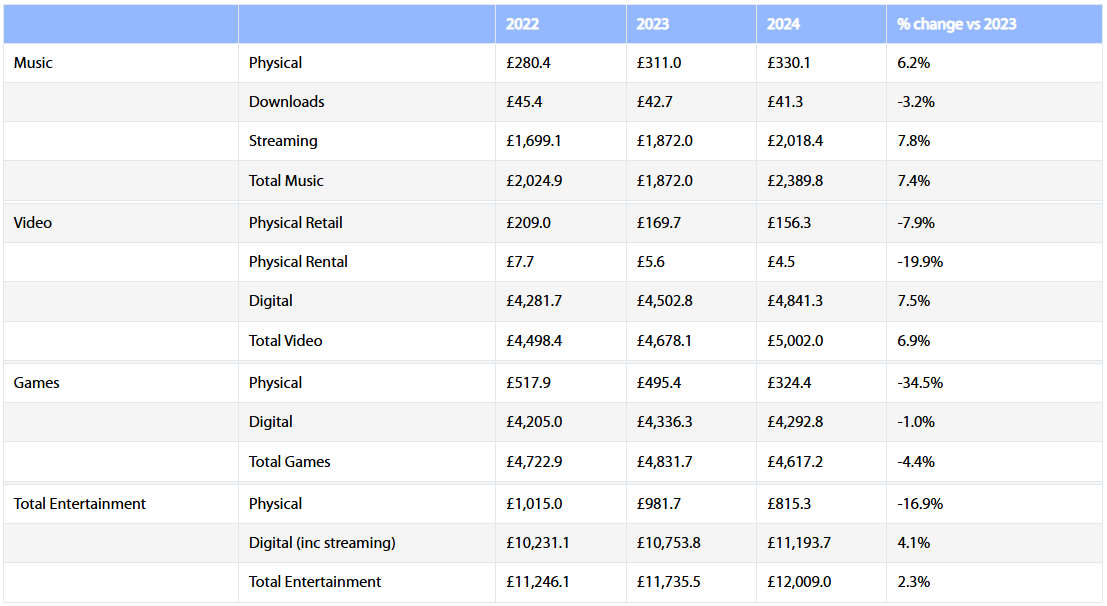This screenshot has height=606, width=1107.
Task: Select the '% change vs 2023' header
Action: point(956,24)
